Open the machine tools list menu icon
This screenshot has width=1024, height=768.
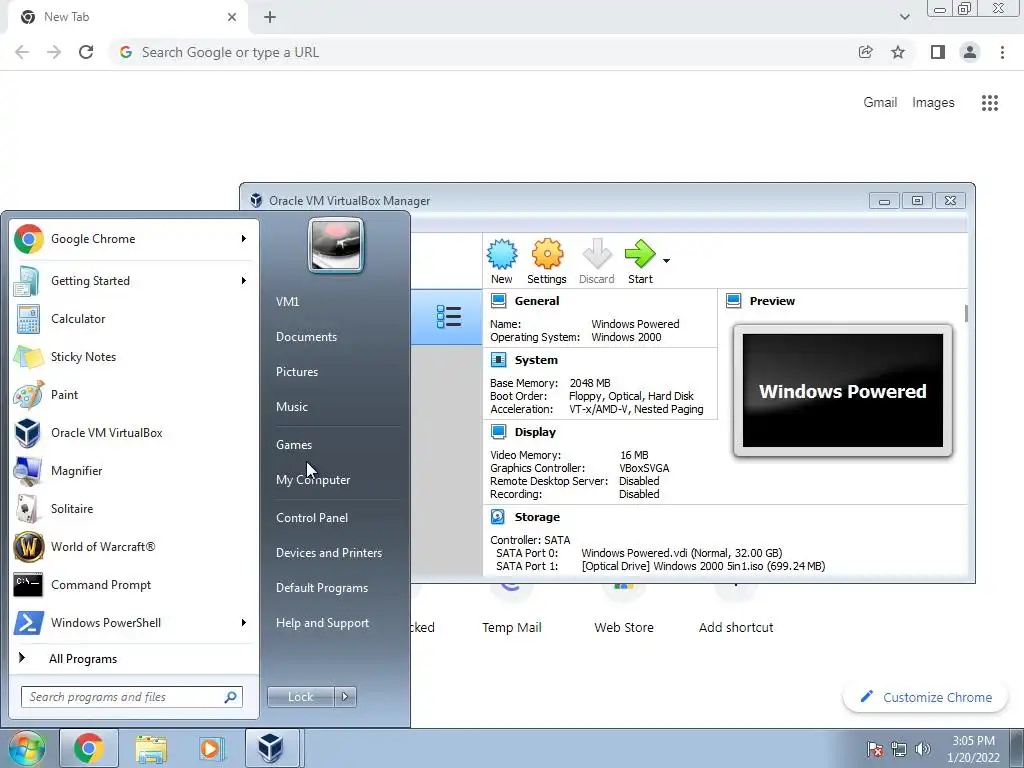[x=449, y=317]
